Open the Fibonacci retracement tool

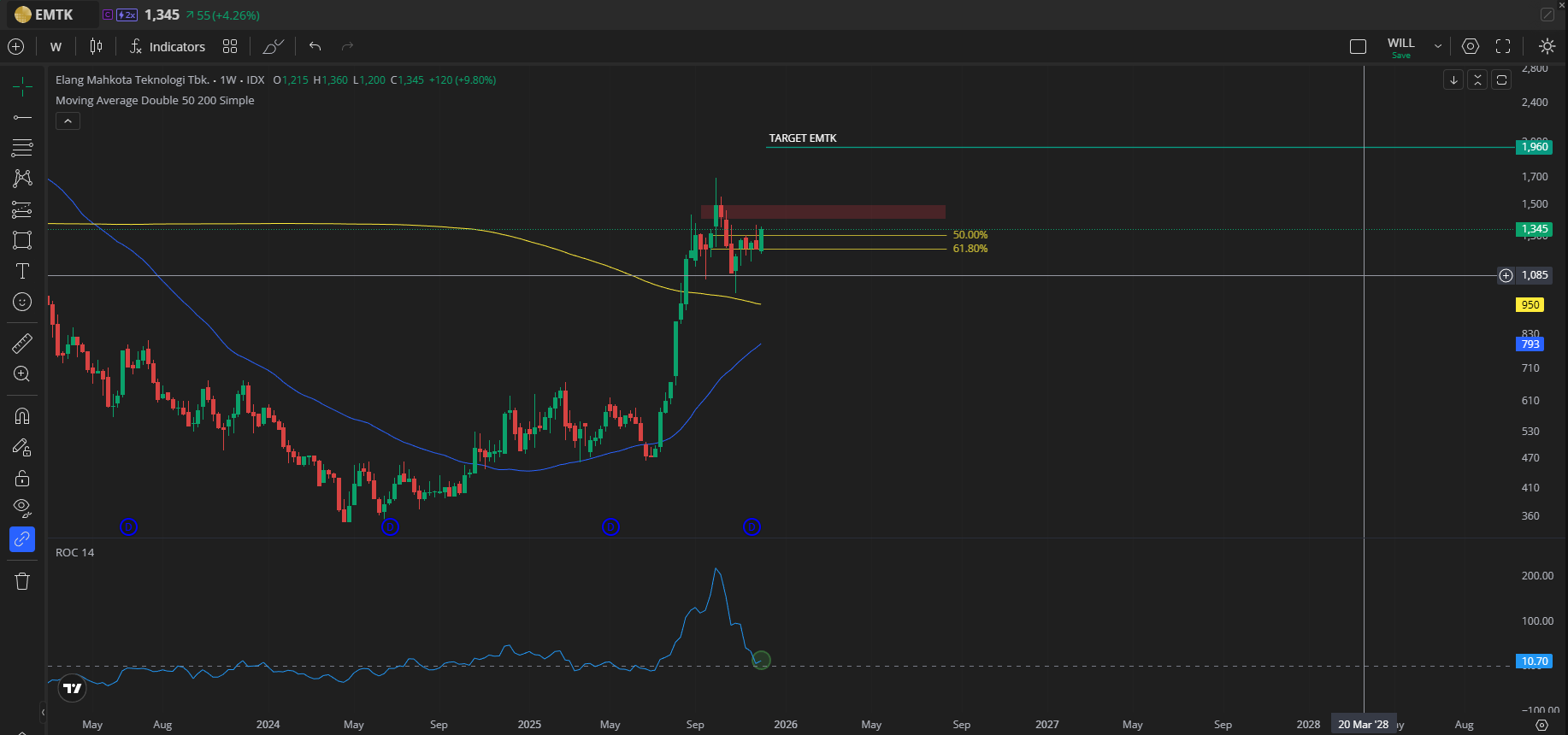[x=22, y=148]
